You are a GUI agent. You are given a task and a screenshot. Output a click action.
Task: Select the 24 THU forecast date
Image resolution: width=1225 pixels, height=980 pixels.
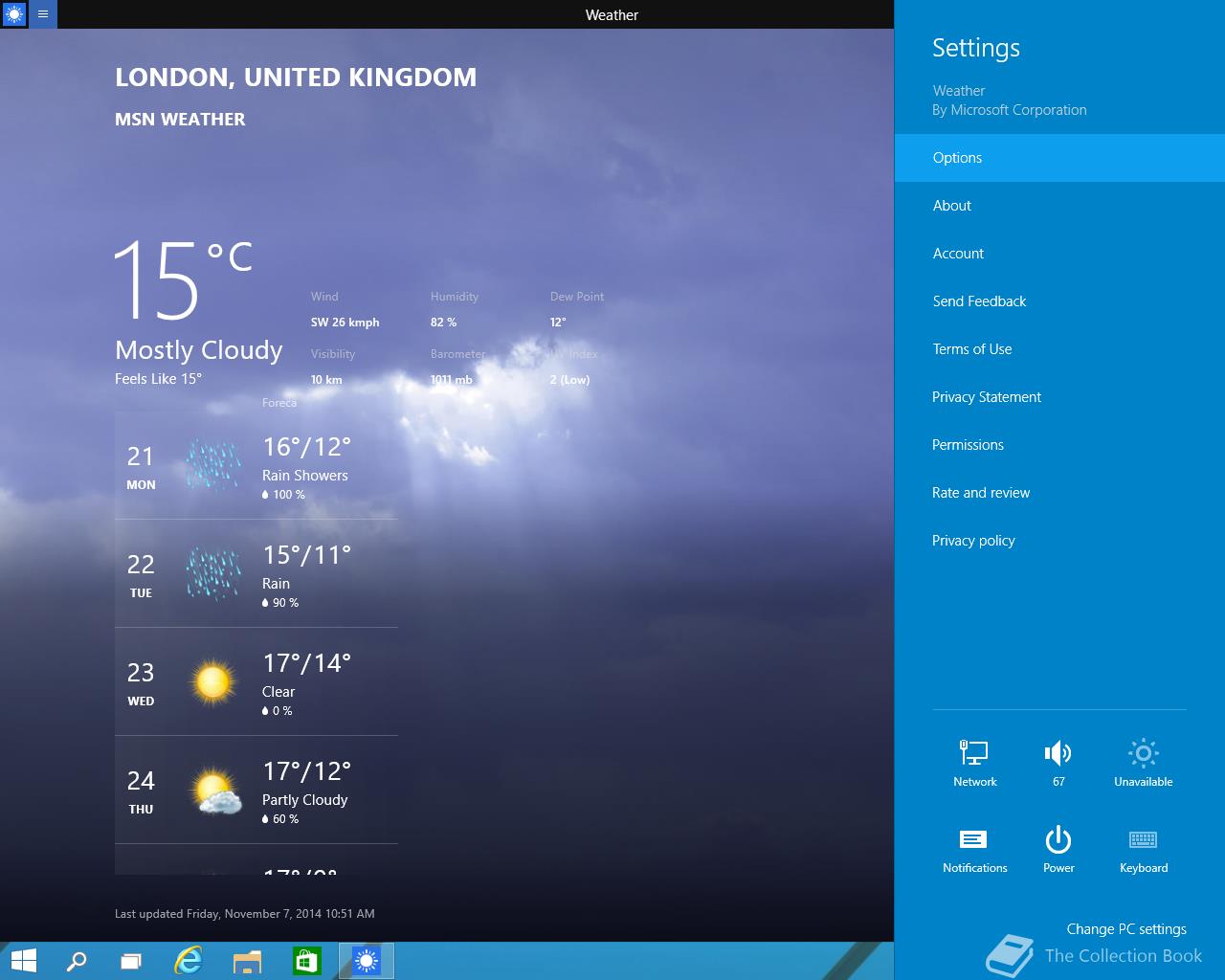(141, 791)
